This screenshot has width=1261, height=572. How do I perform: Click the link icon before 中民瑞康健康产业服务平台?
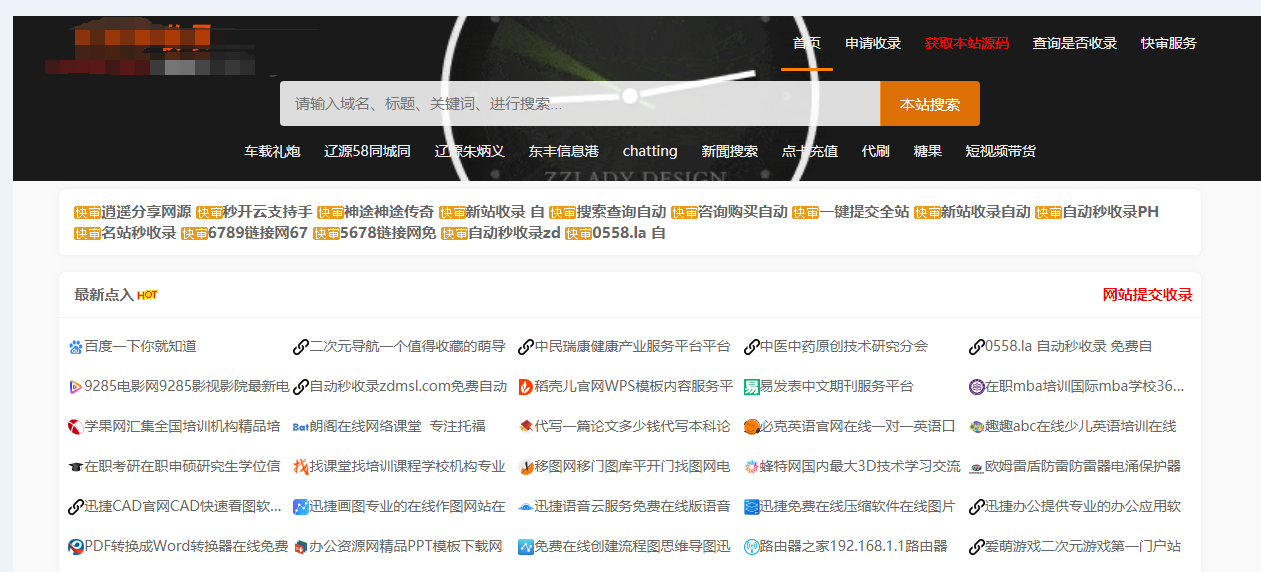tap(526, 347)
